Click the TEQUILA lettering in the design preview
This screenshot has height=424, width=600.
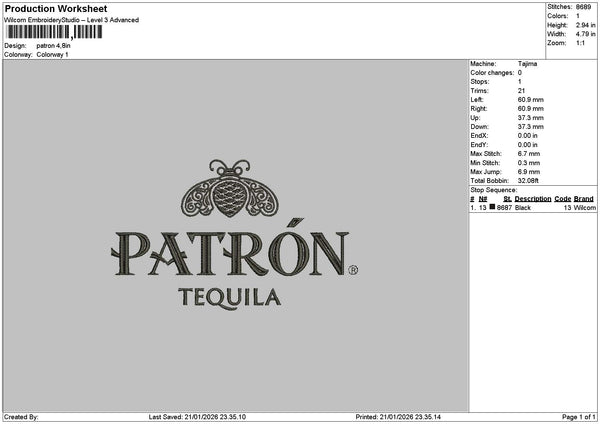(x=230, y=298)
